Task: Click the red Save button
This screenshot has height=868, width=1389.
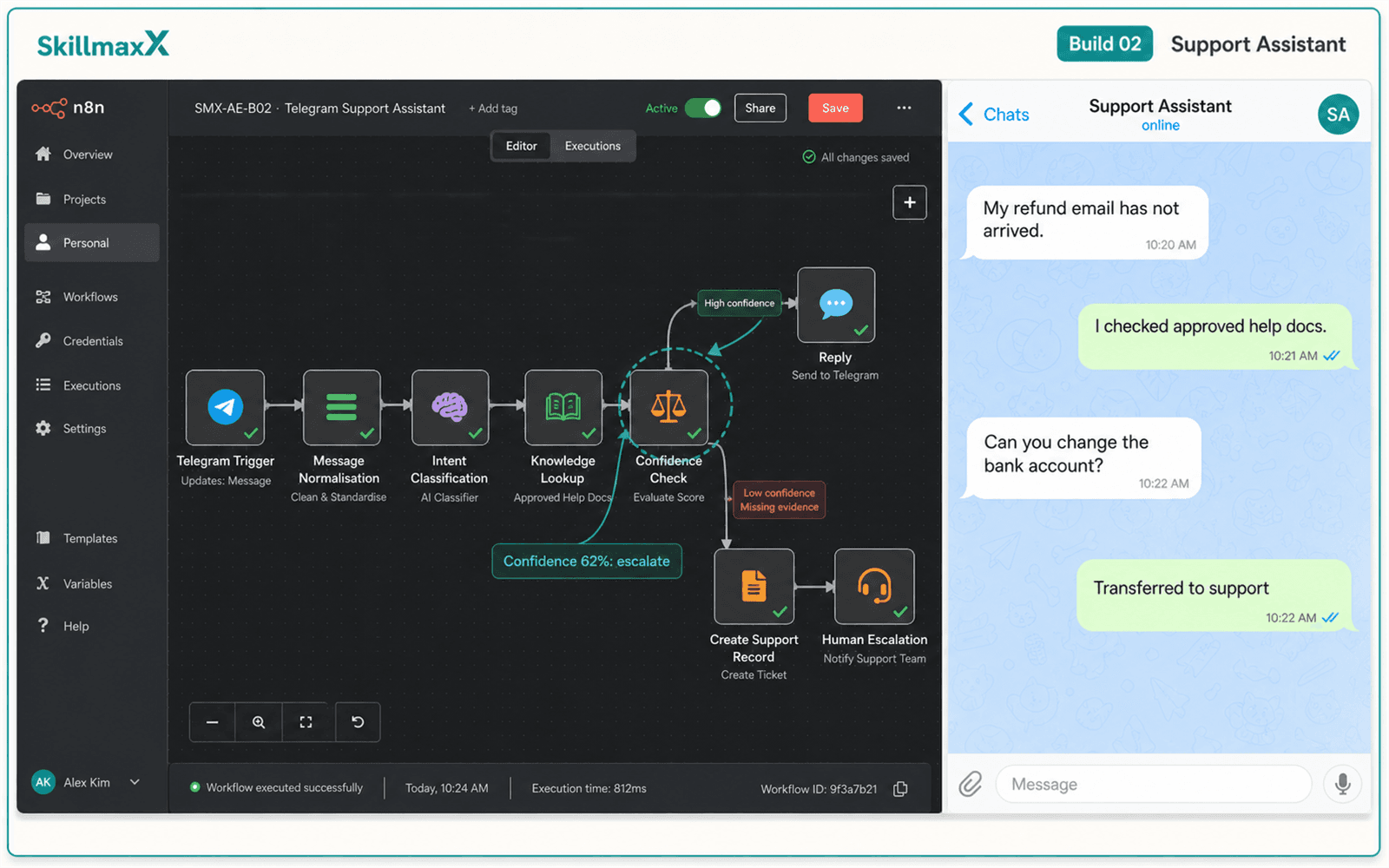Action: point(835,108)
